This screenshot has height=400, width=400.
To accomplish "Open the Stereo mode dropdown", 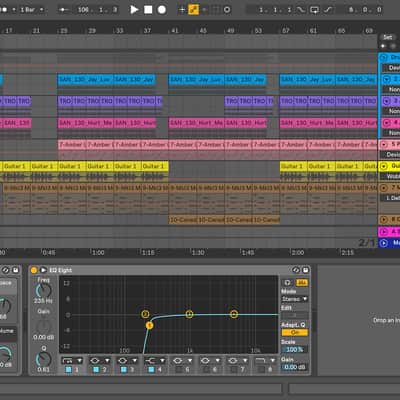I will pos(295,299).
